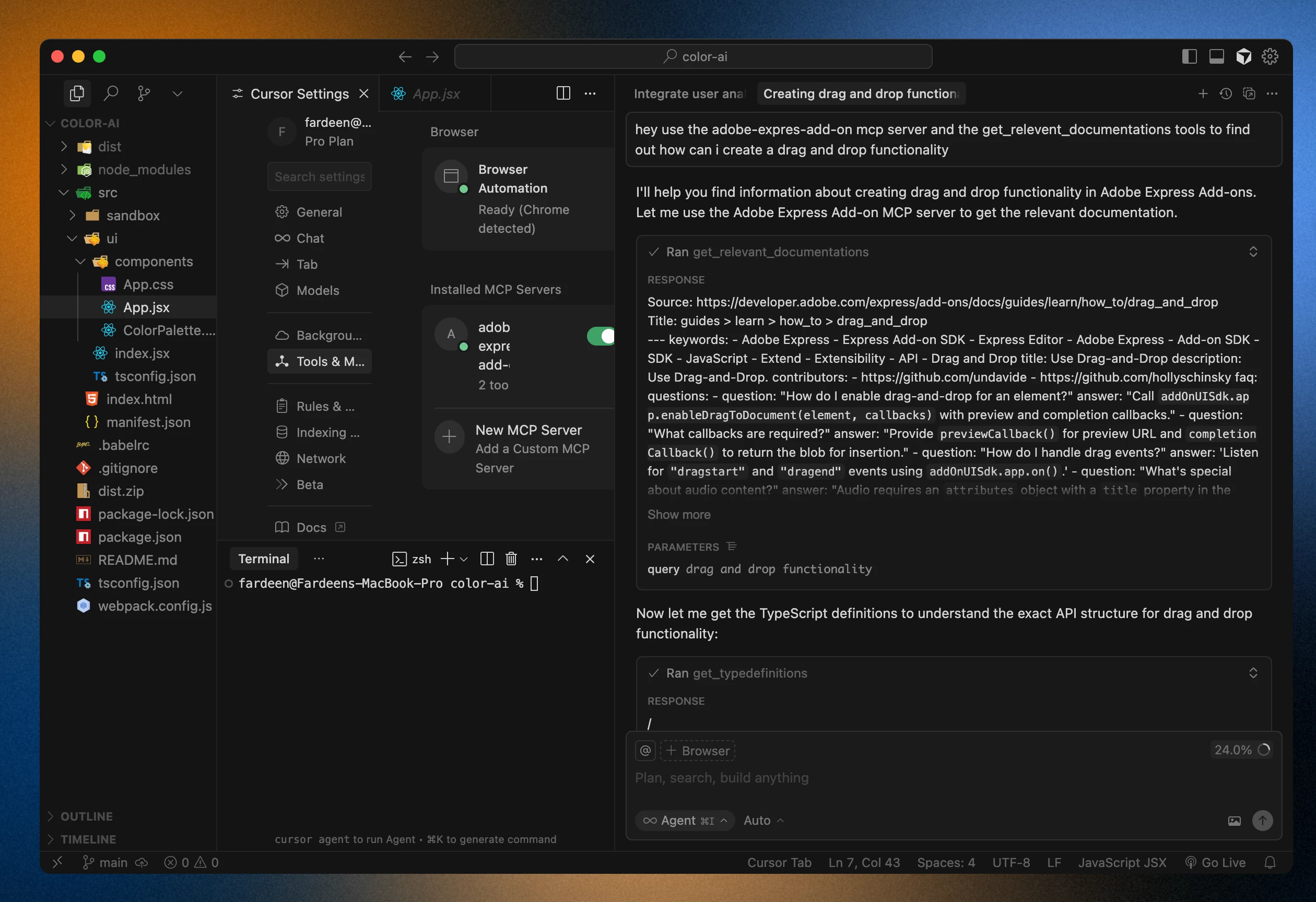
Task: Select Models in the settings menu
Action: pyautogui.click(x=317, y=290)
